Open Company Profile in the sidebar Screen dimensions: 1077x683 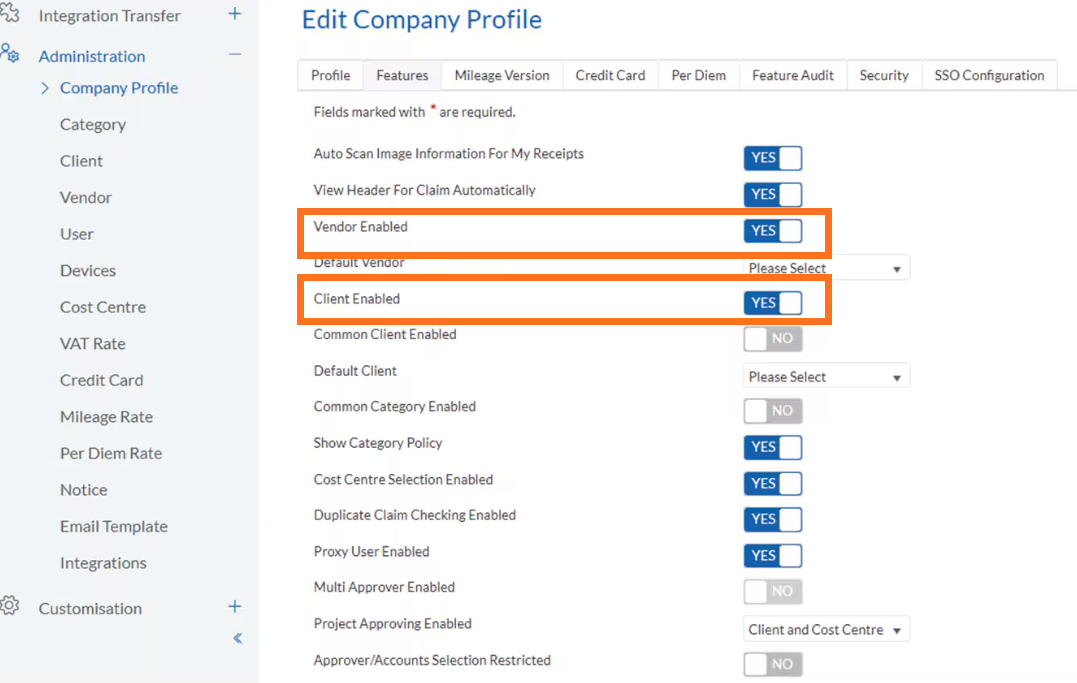pos(119,88)
